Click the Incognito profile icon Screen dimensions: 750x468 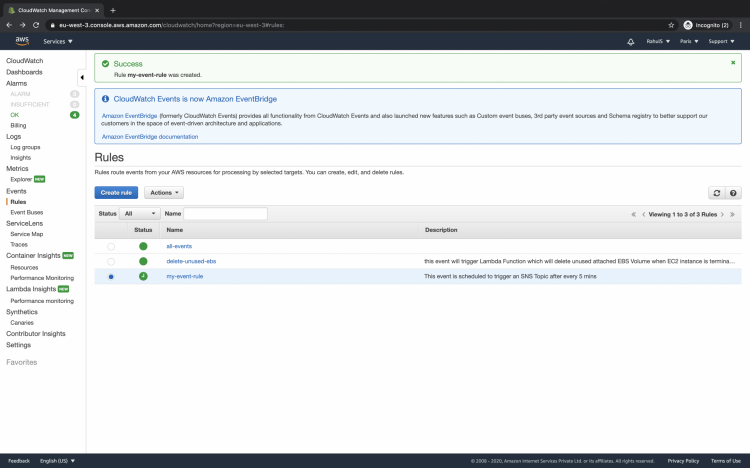pyautogui.click(x=688, y=25)
